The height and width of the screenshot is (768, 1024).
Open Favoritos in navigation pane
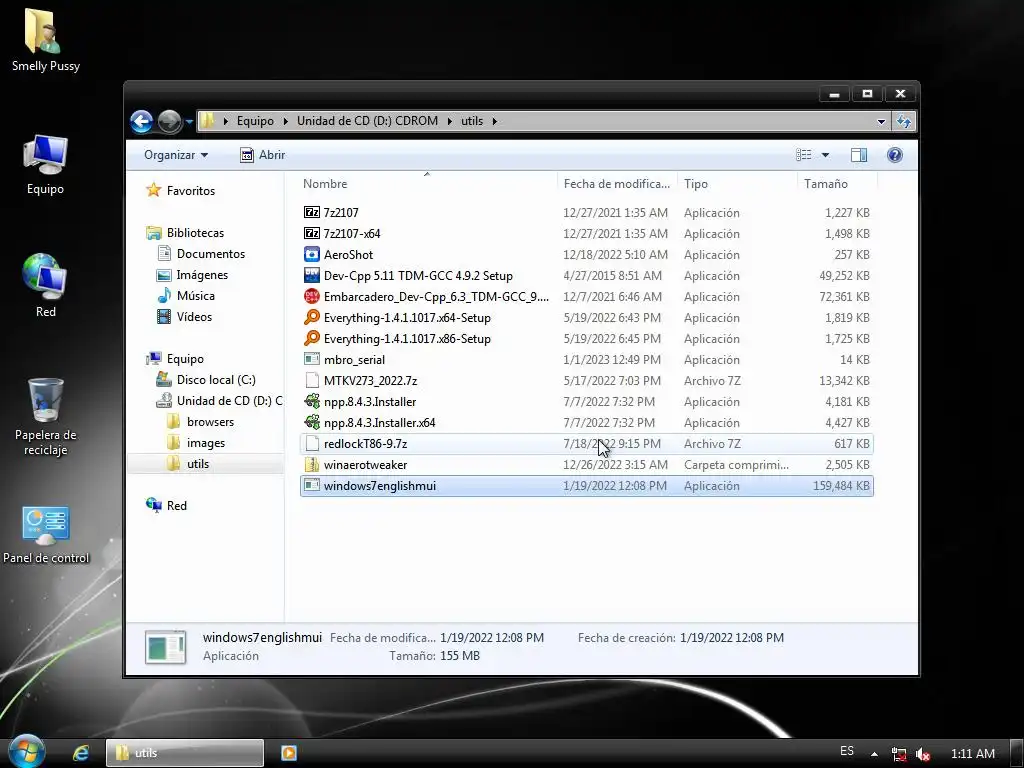pyautogui.click(x=190, y=191)
